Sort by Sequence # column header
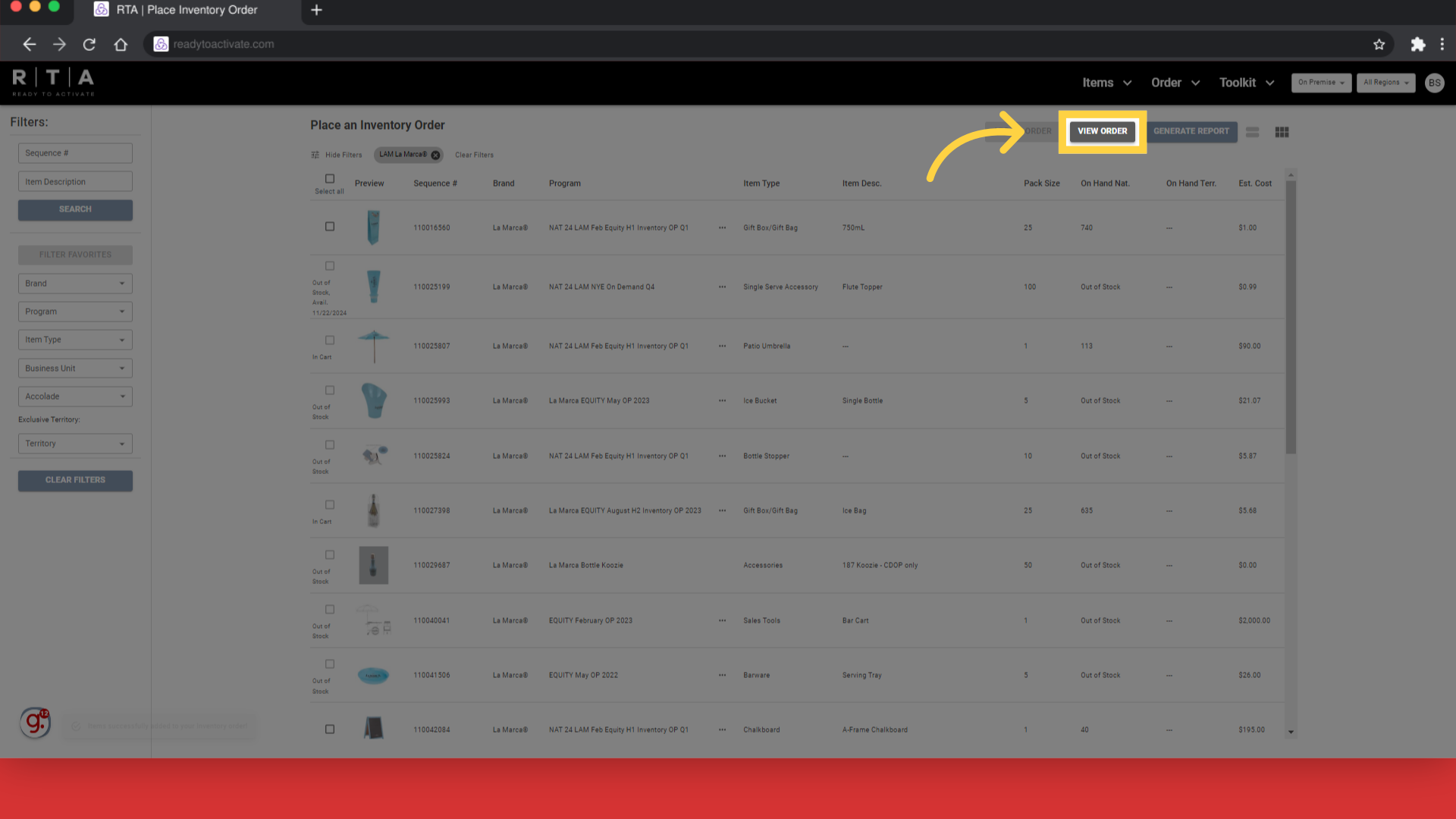1456x819 pixels. tap(435, 184)
